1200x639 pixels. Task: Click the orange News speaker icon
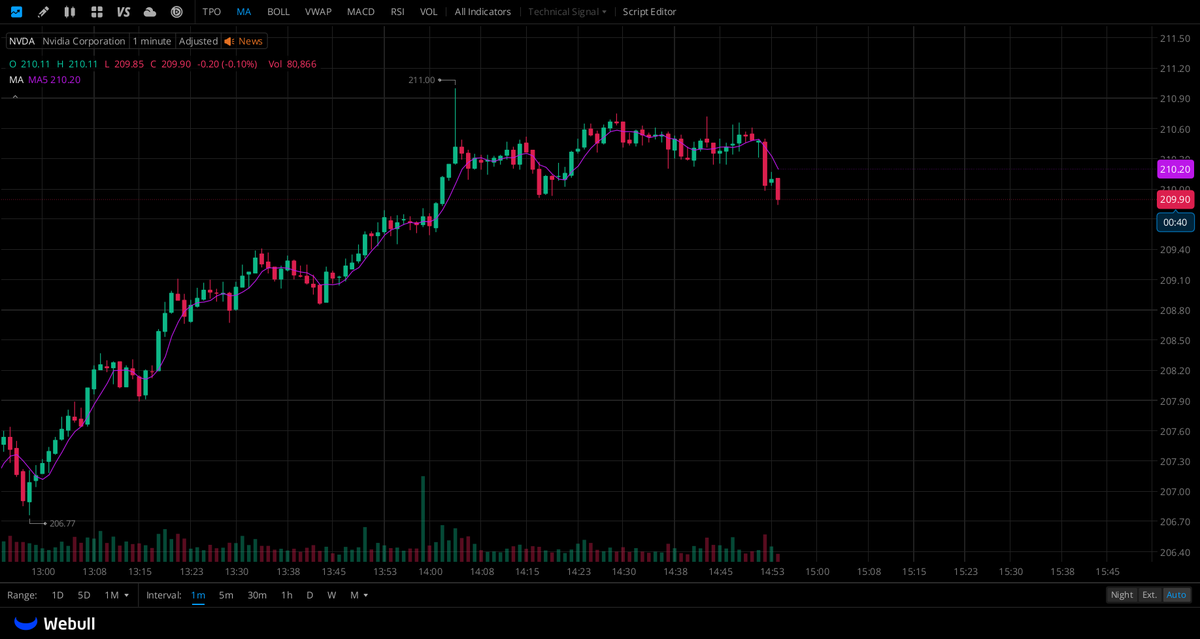[x=229, y=41]
